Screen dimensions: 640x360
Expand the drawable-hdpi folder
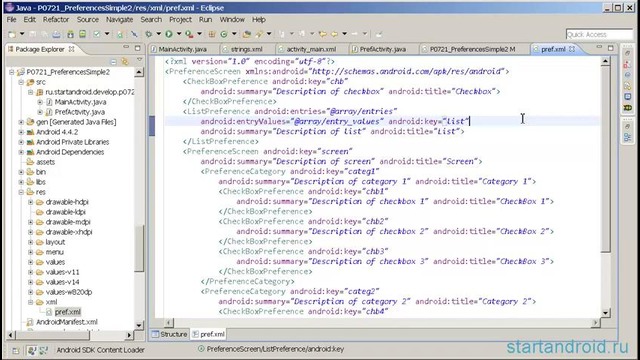coord(31,202)
